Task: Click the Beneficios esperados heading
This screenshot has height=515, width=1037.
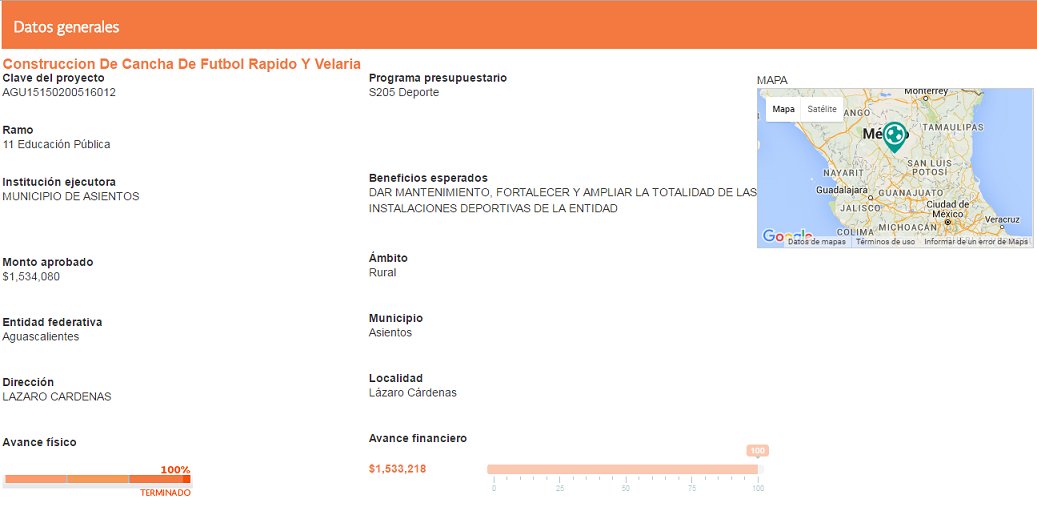Action: pos(428,178)
